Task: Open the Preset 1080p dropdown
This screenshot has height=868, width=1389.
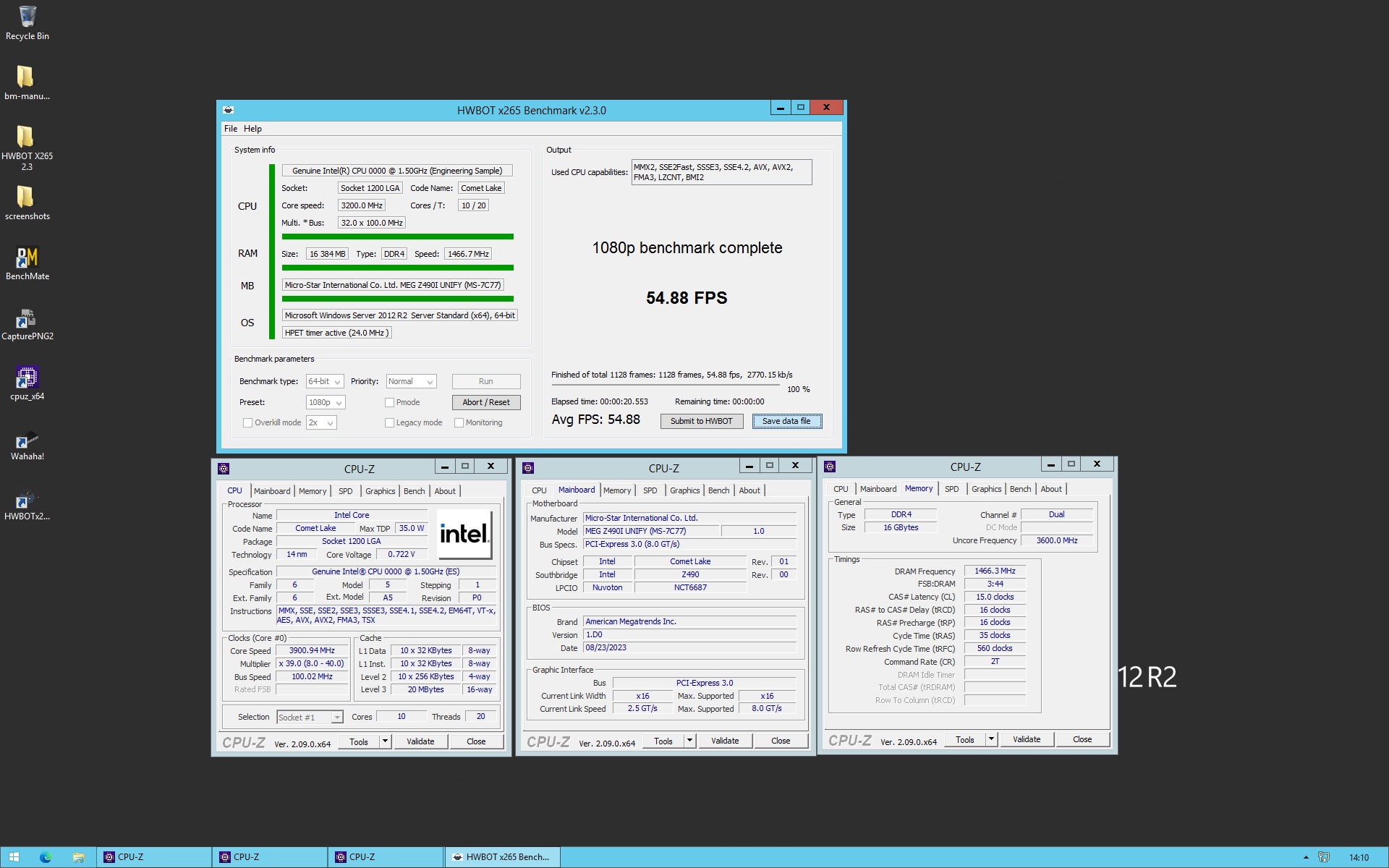Action: 325,402
